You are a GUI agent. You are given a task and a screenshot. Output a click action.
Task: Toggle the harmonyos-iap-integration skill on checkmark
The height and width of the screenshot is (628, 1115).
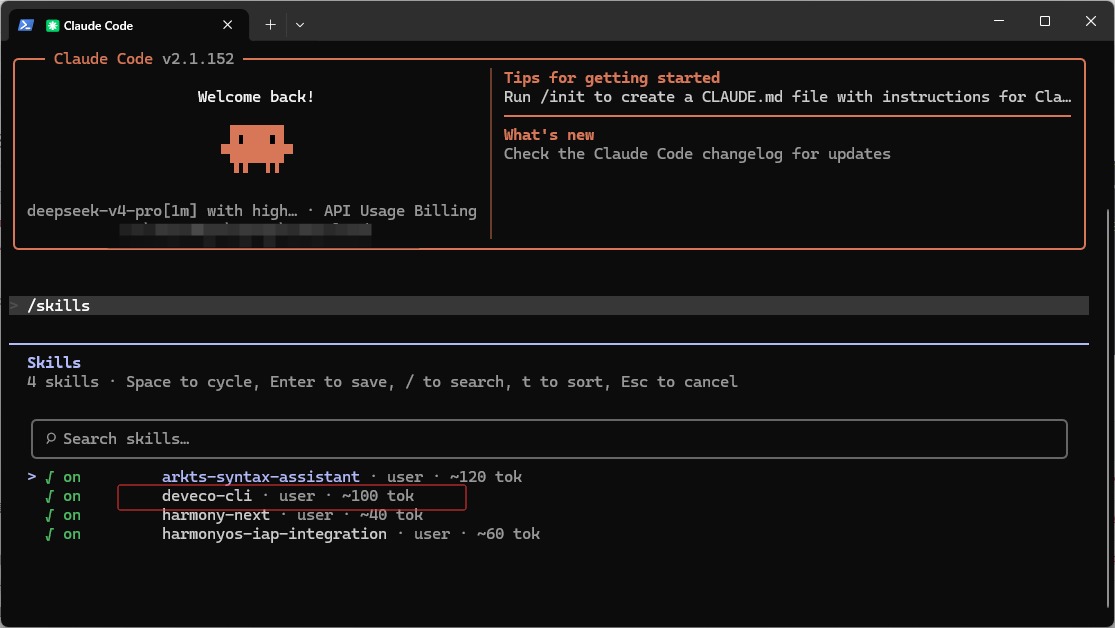(x=49, y=535)
